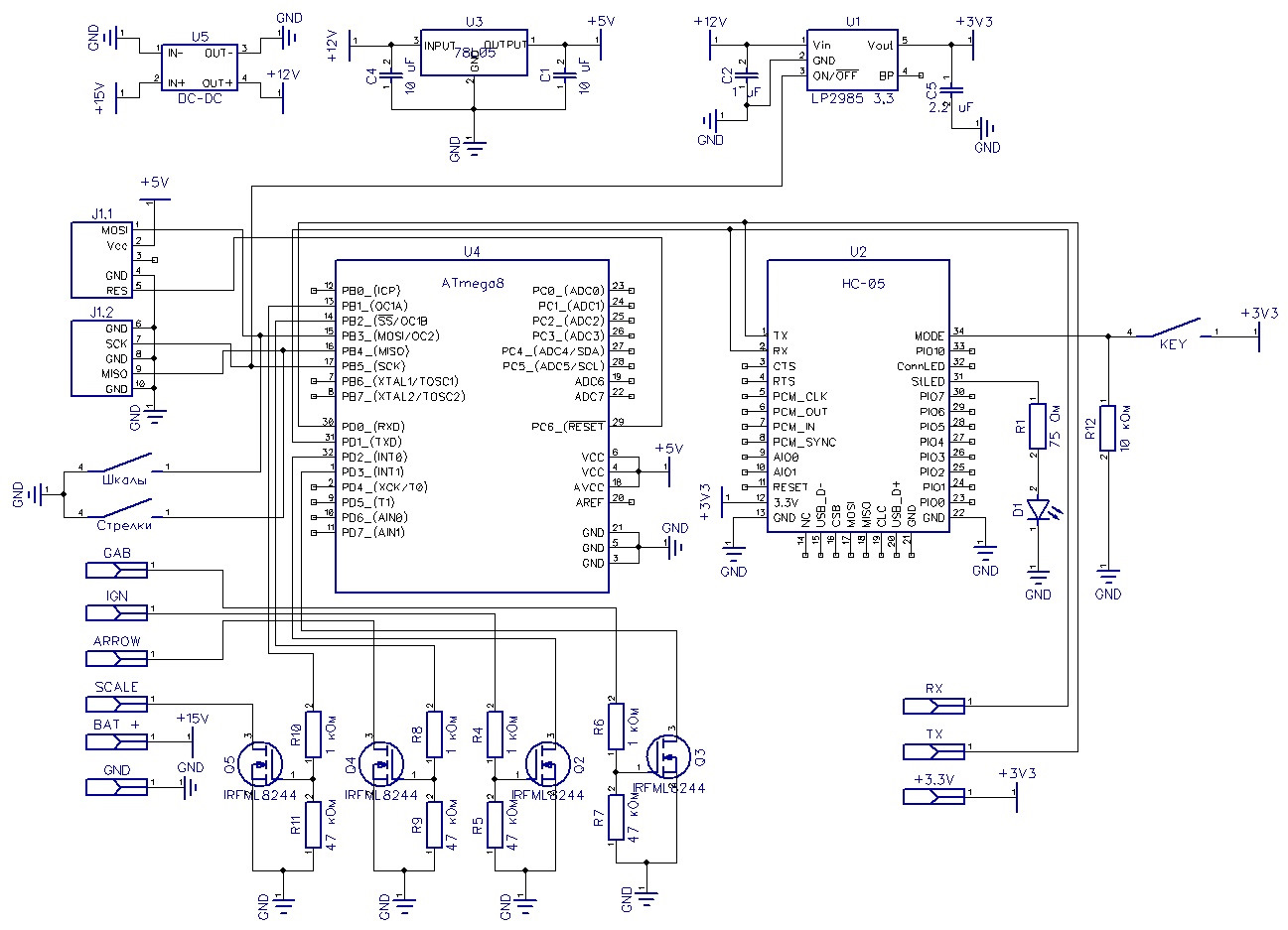Click the ON/OFF pin on LP2985
Screen dimensions: 1288x930
click(x=834, y=75)
